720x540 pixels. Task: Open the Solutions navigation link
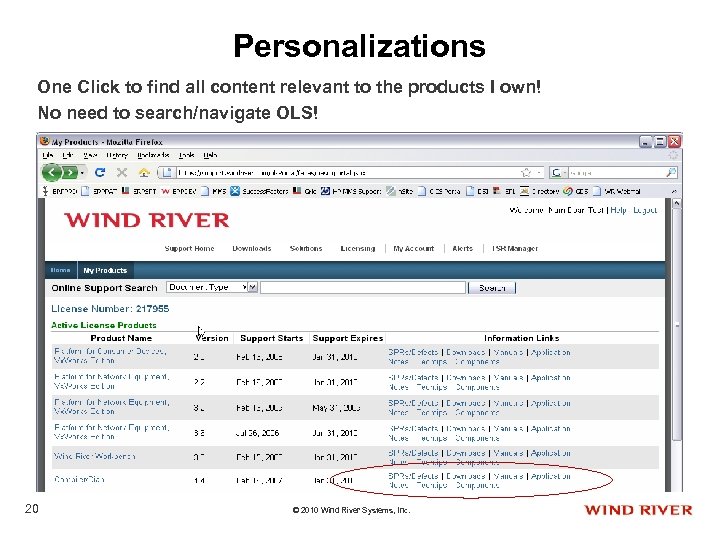coord(306,248)
